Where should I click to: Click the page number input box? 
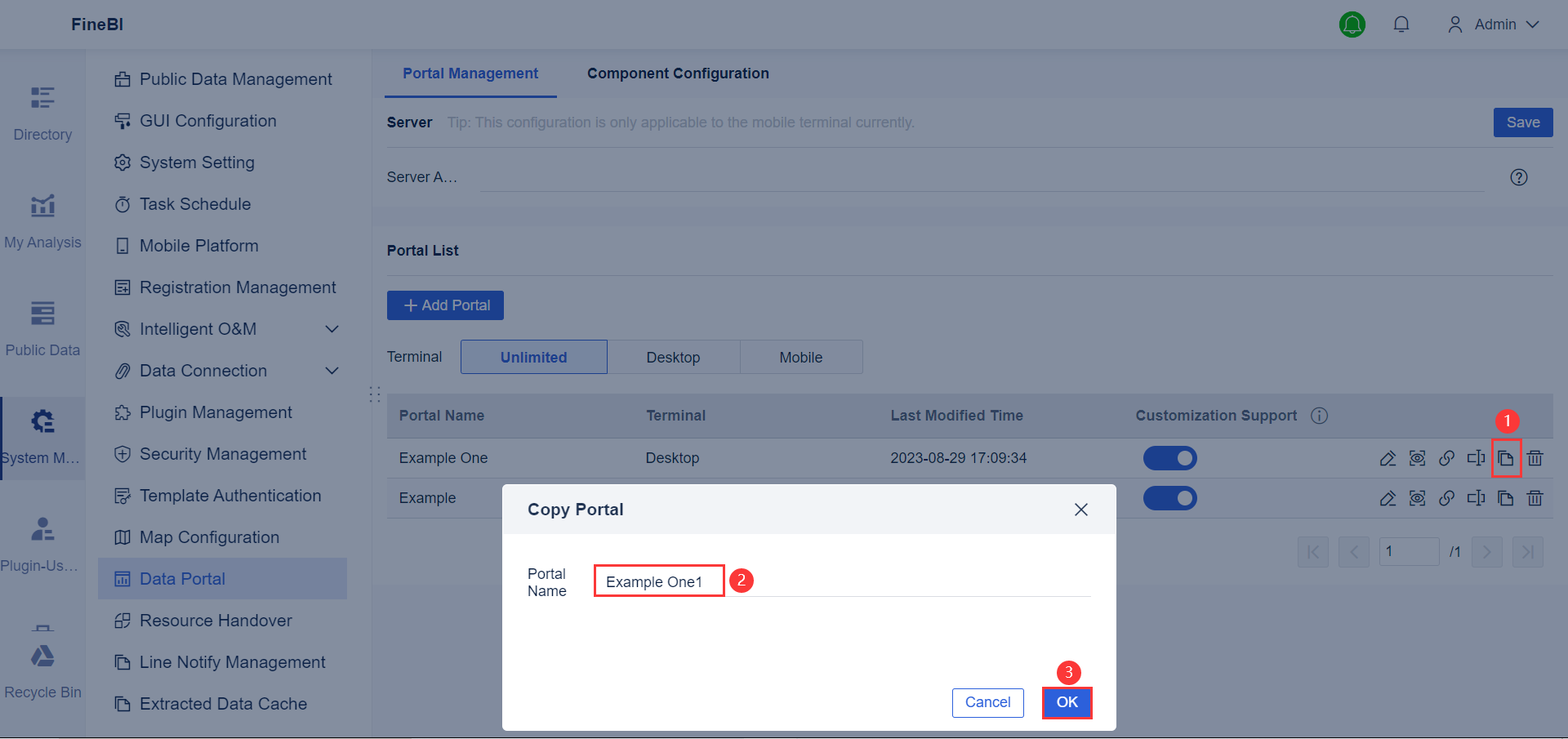point(1409,552)
